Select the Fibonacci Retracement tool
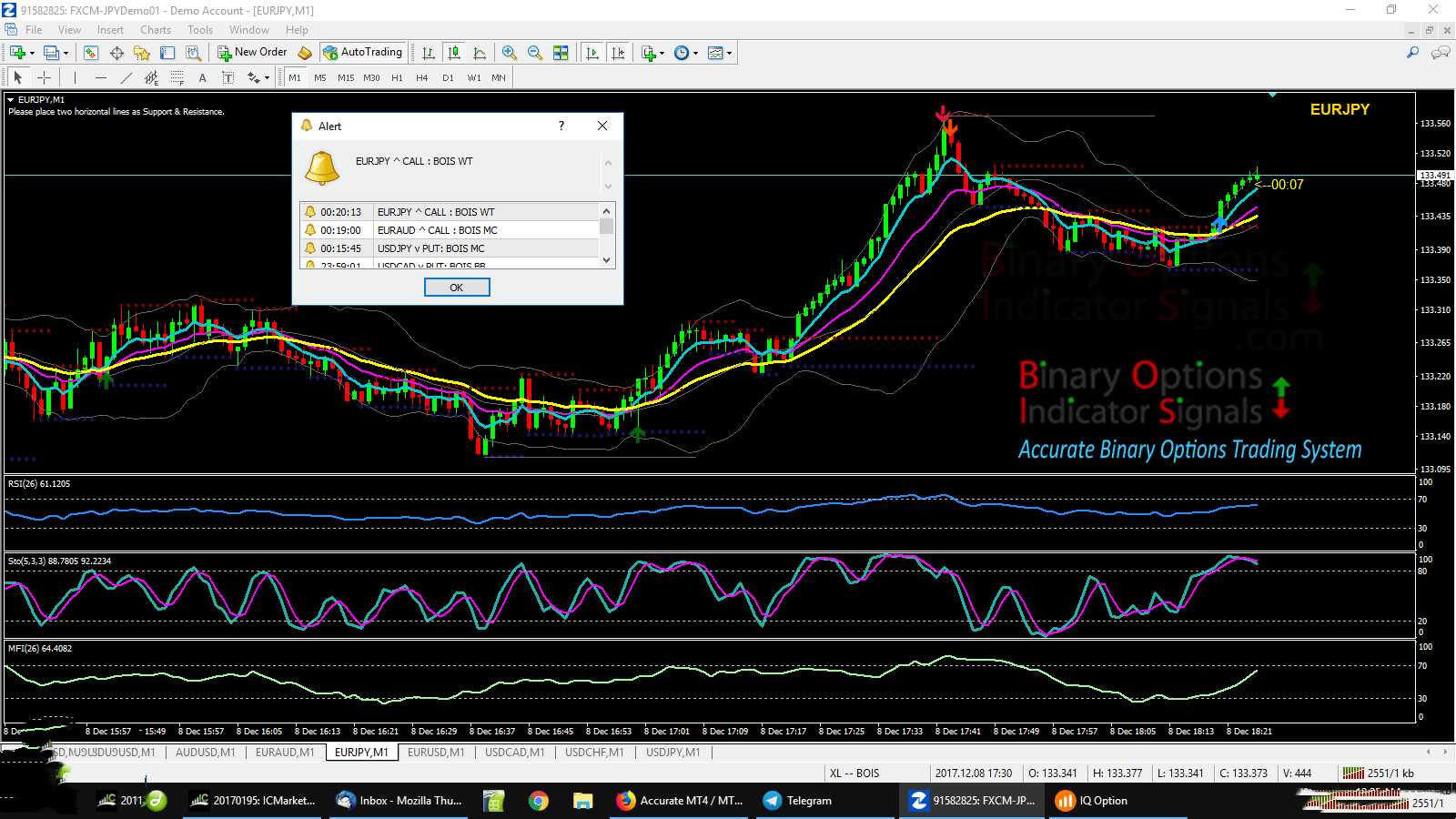 click(177, 77)
